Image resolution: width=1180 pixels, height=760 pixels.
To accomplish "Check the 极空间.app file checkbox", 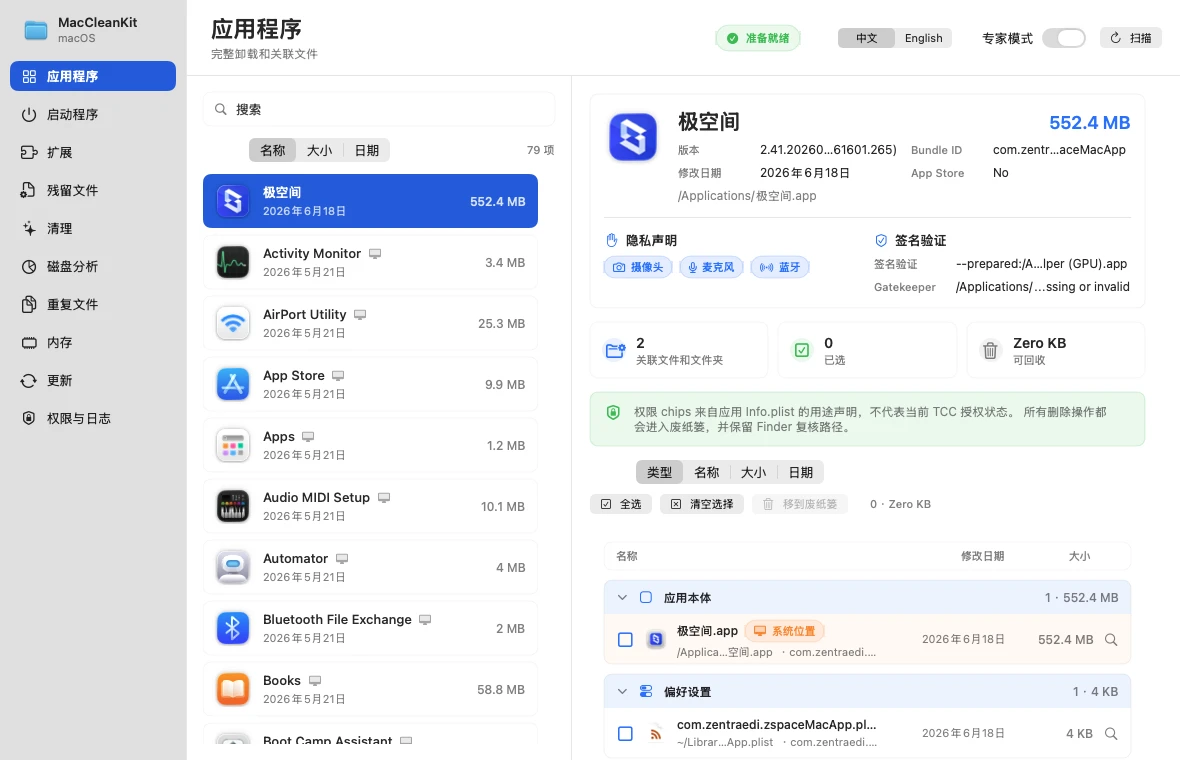I will [x=625, y=640].
